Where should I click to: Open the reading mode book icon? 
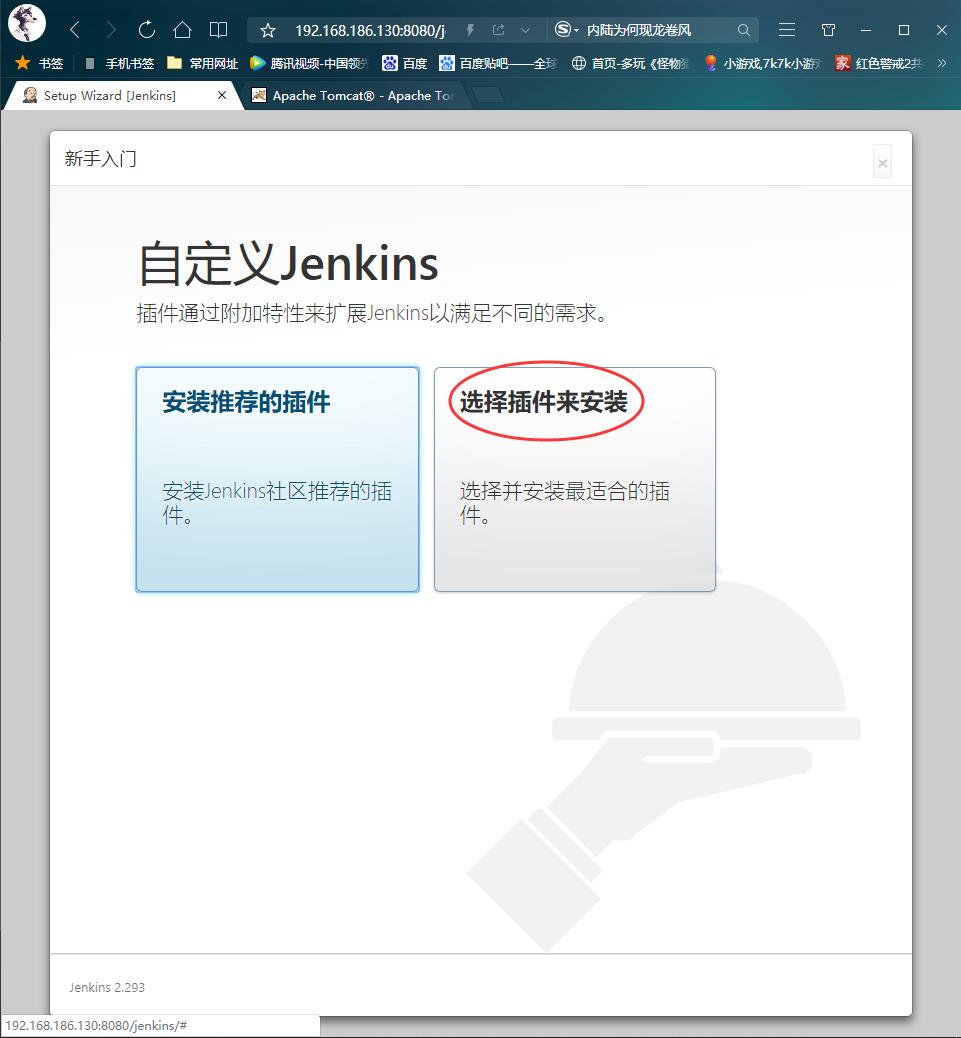click(x=218, y=30)
